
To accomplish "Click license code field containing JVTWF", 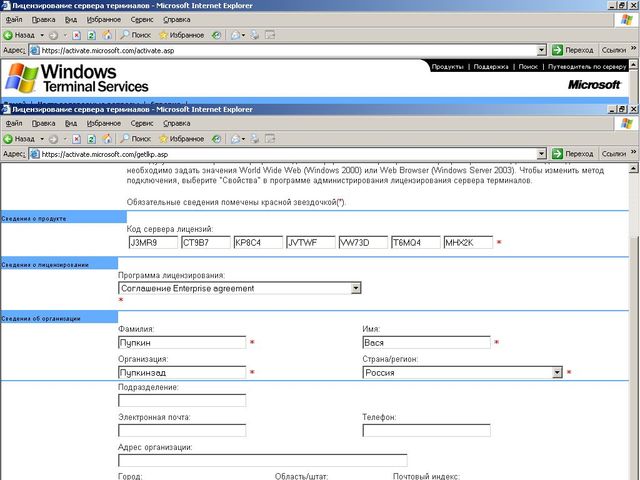I will pos(311,242).
